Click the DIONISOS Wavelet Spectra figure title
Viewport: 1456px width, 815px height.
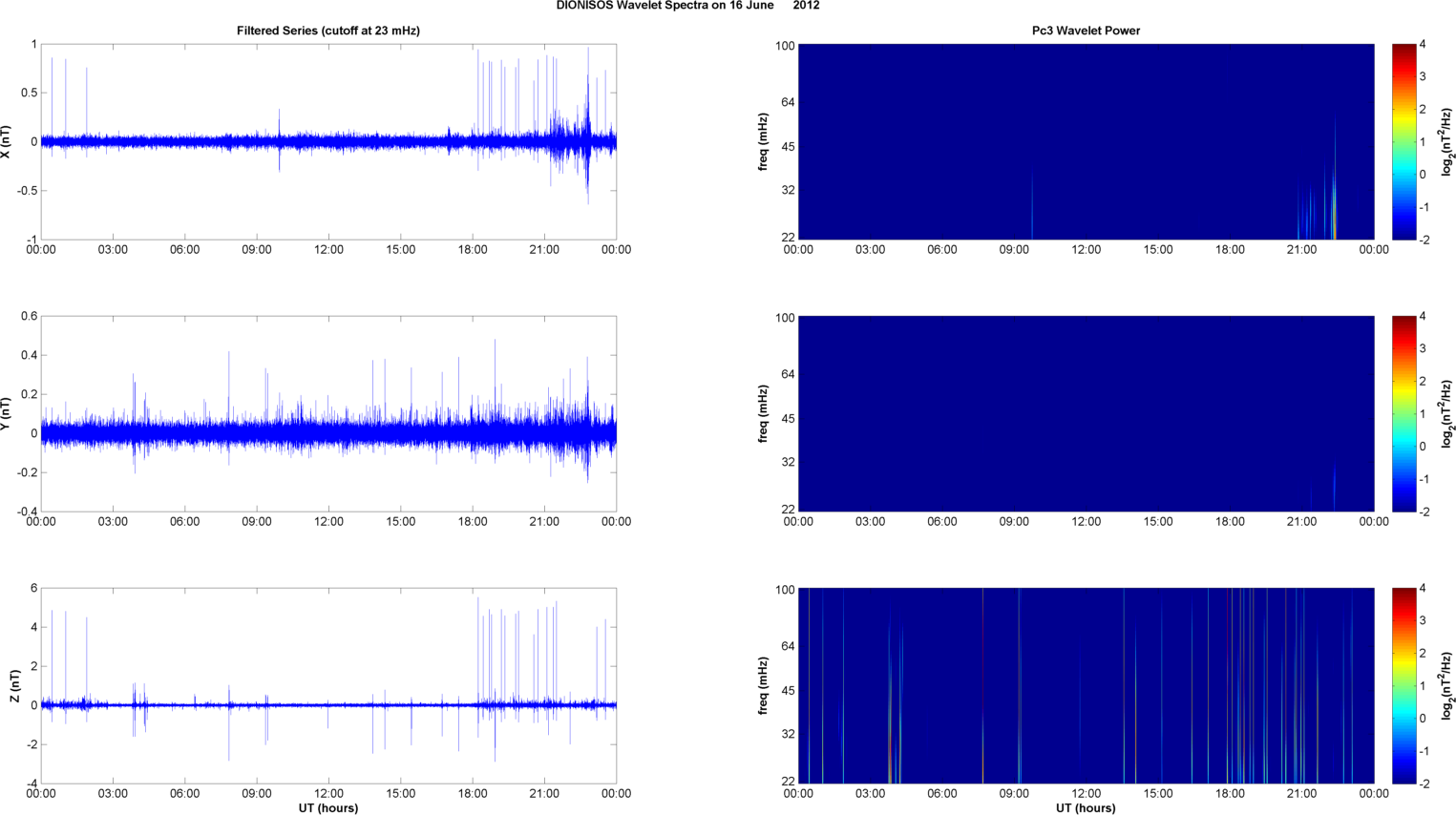[x=687, y=6]
